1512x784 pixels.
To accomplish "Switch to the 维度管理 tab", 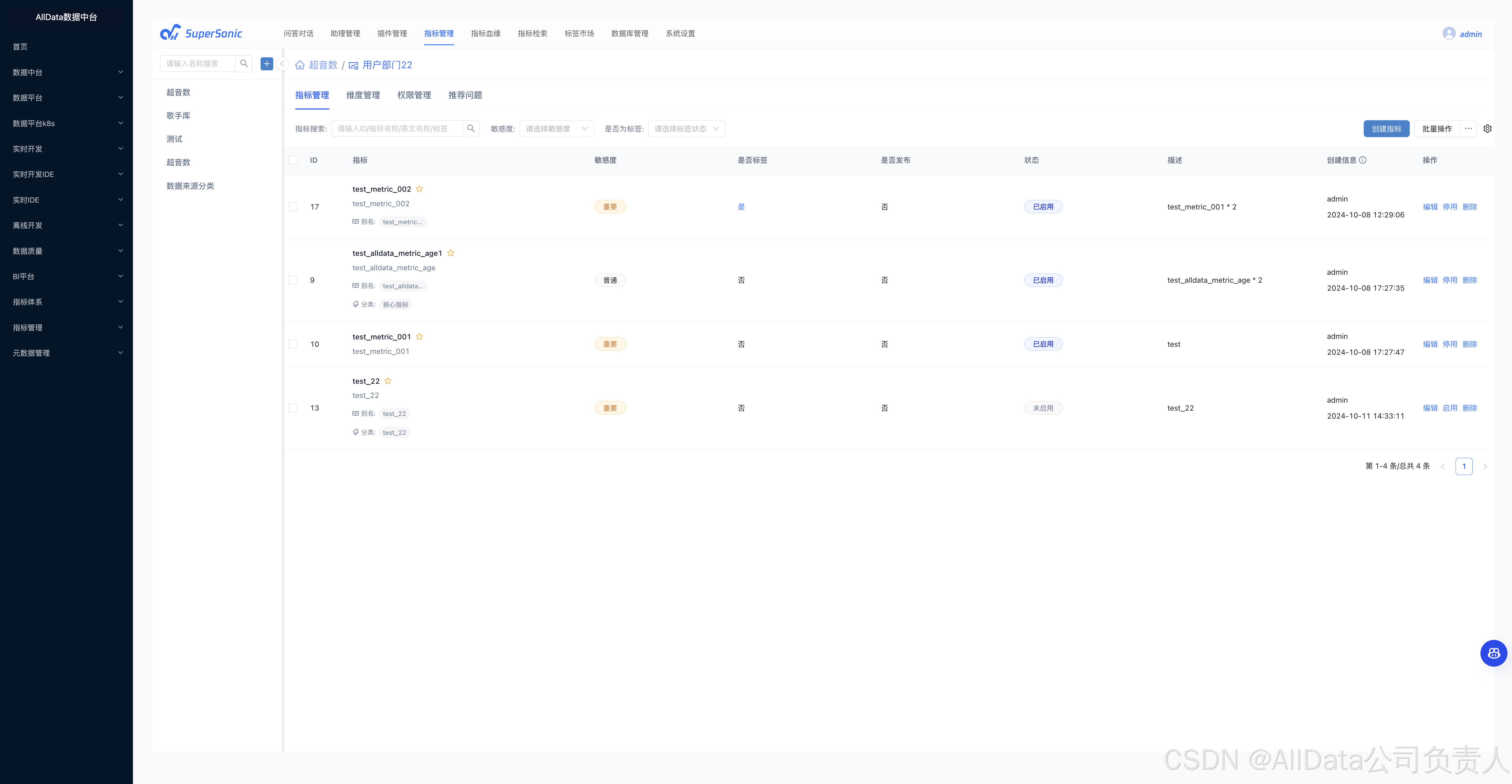I will coord(363,95).
